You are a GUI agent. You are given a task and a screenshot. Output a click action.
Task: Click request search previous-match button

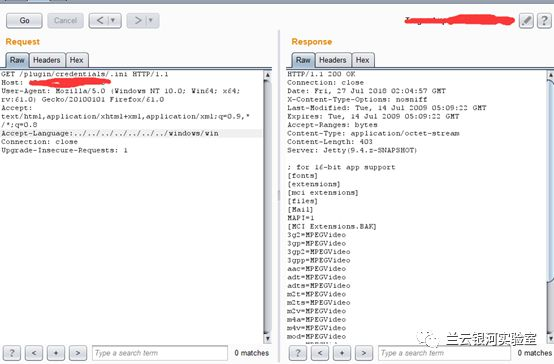pyautogui.click(x=34, y=353)
